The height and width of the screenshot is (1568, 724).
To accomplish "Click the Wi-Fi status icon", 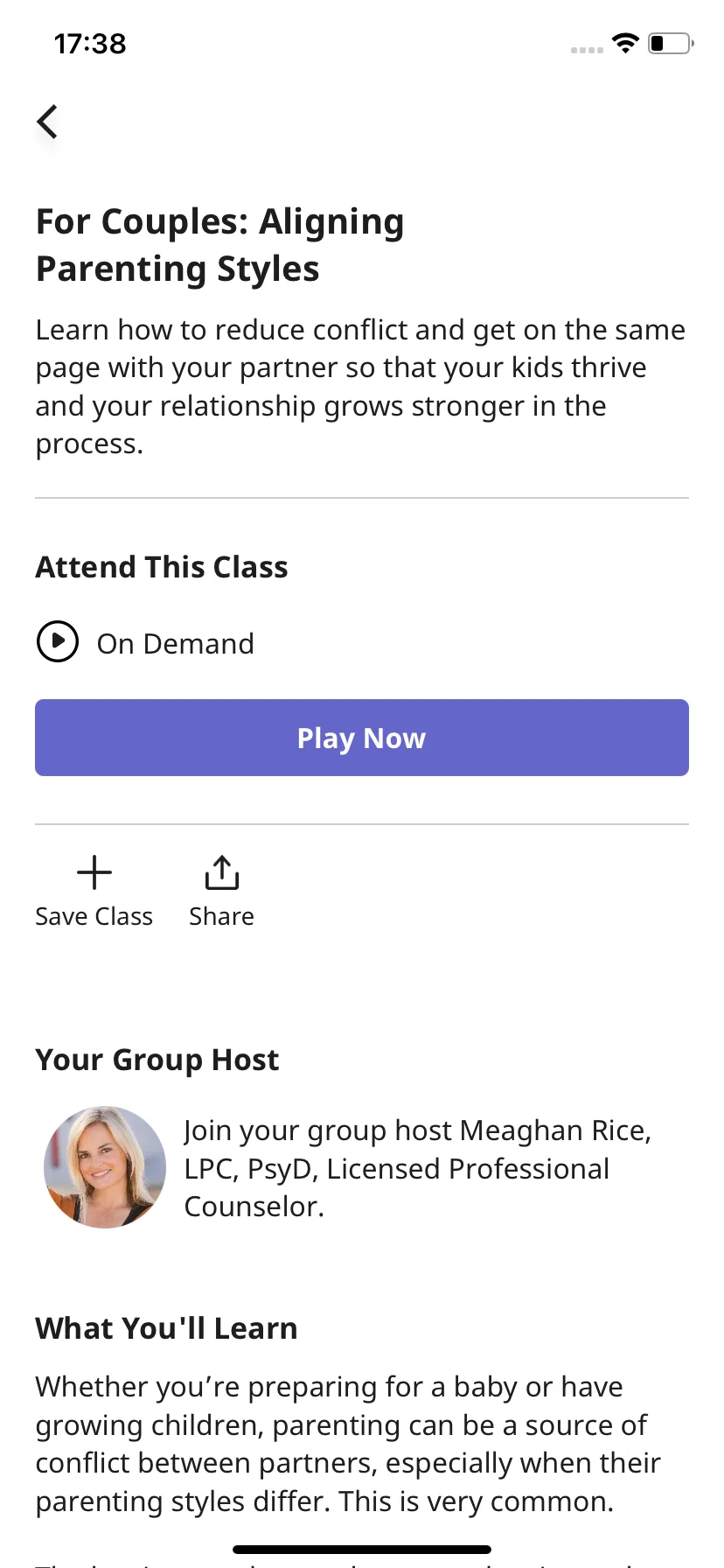I will [x=625, y=43].
